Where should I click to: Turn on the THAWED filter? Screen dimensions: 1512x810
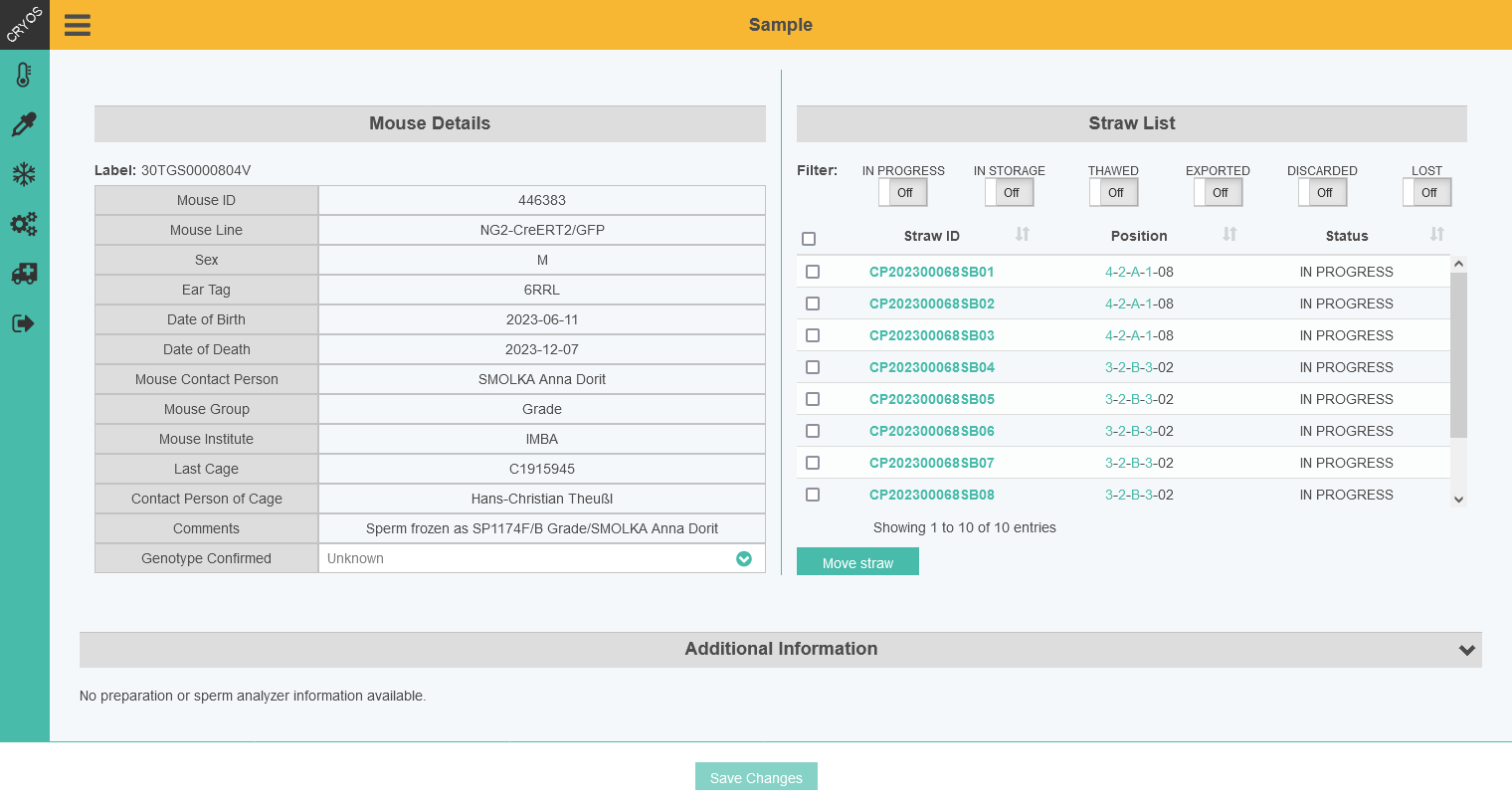click(x=1113, y=192)
